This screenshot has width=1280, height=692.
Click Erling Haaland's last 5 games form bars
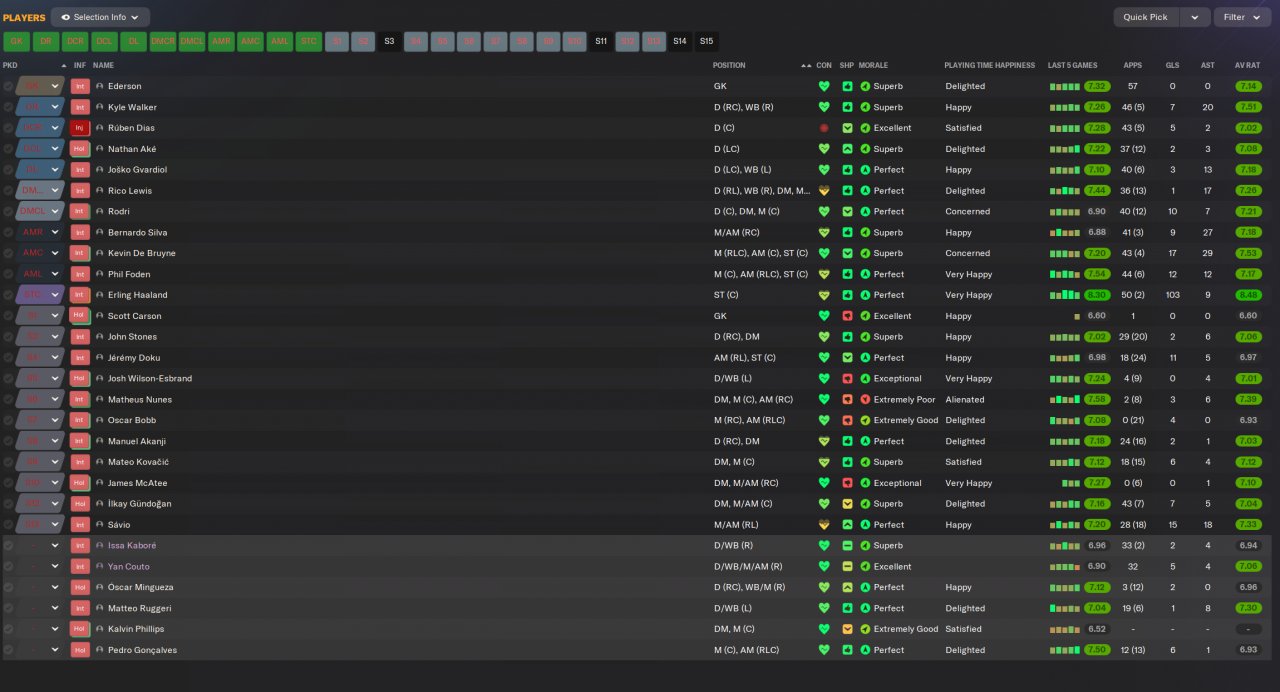click(1064, 295)
